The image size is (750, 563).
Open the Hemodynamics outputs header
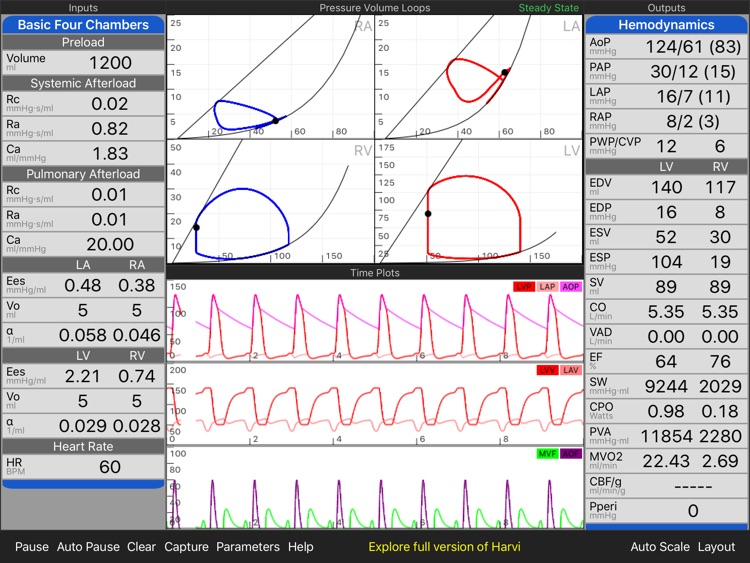(x=666, y=25)
